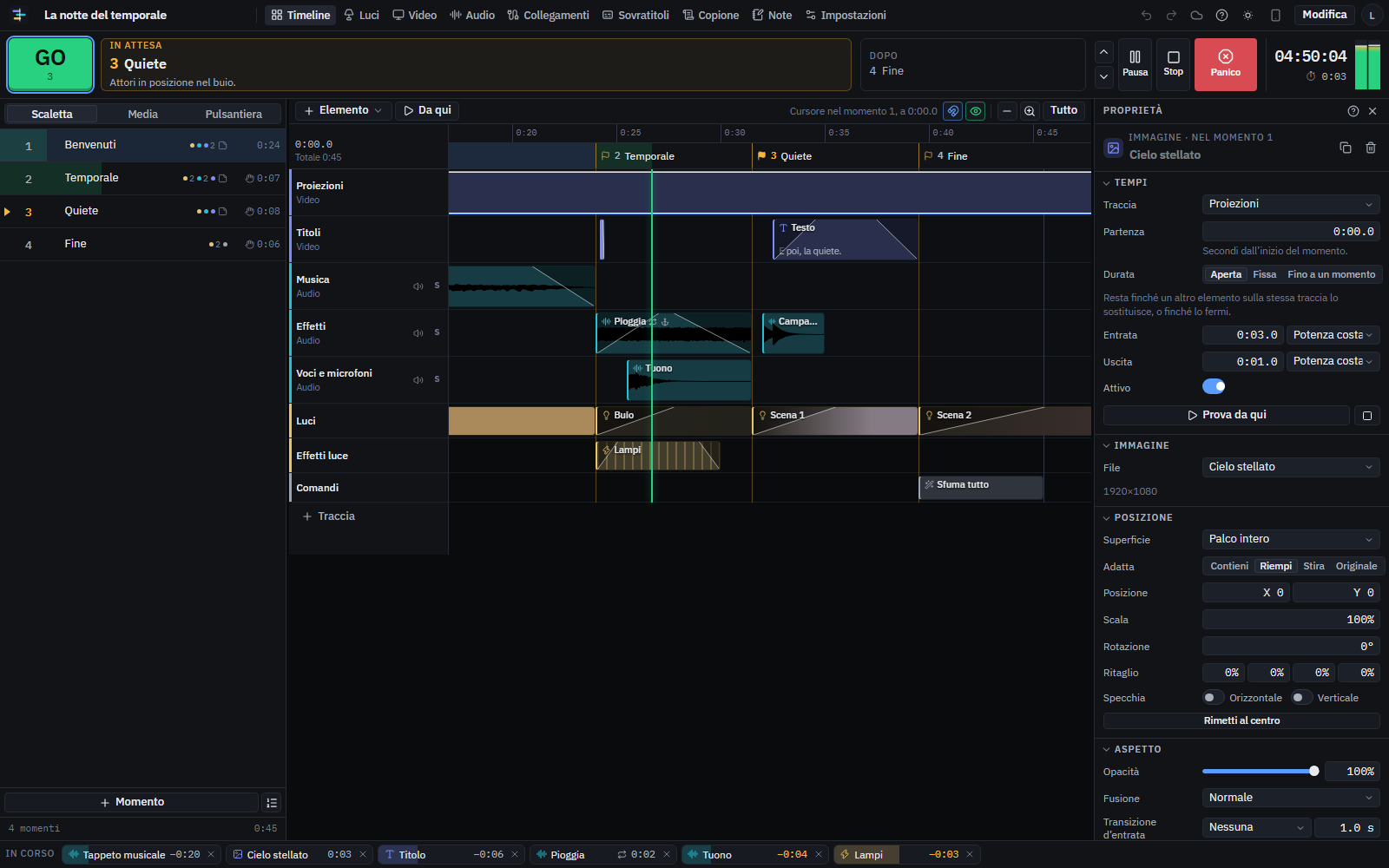Duplicate the element using the copy icon
This screenshot has width=1389, height=868.
[1346, 148]
